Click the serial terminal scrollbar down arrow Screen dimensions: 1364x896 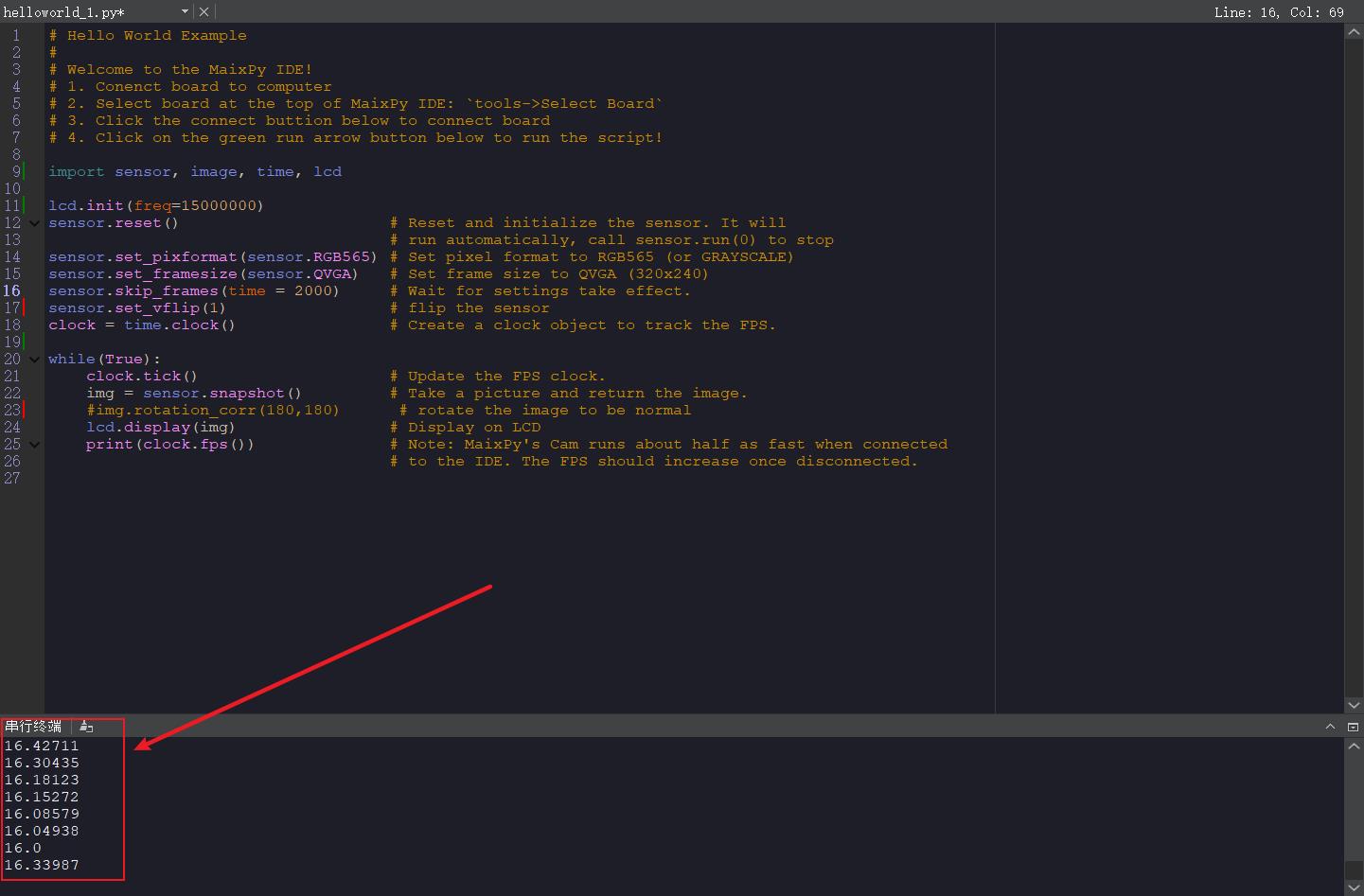pyautogui.click(x=1354, y=887)
